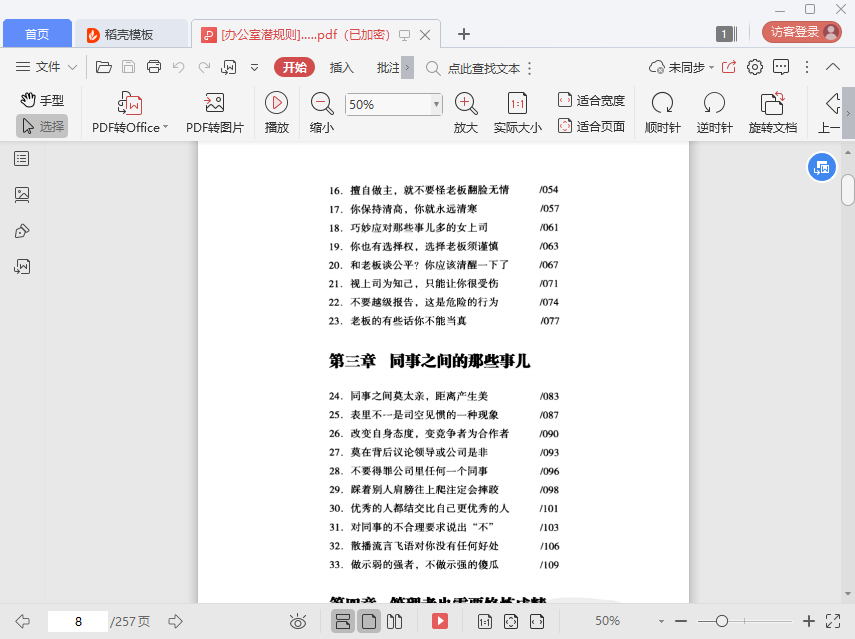Select the 选择 selection tool
This screenshot has height=639, width=855.
[42, 126]
